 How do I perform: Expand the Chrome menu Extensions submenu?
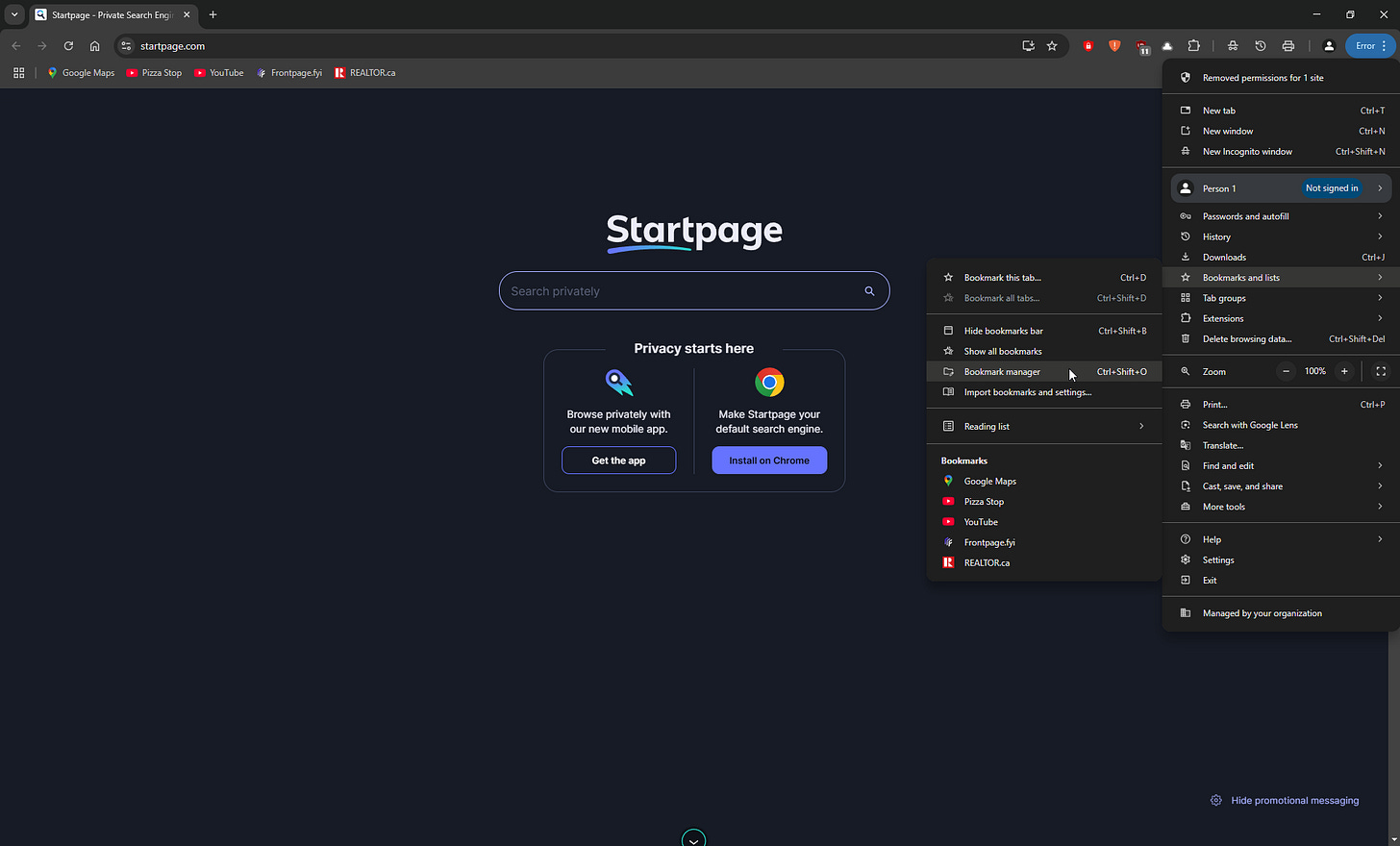1282,318
